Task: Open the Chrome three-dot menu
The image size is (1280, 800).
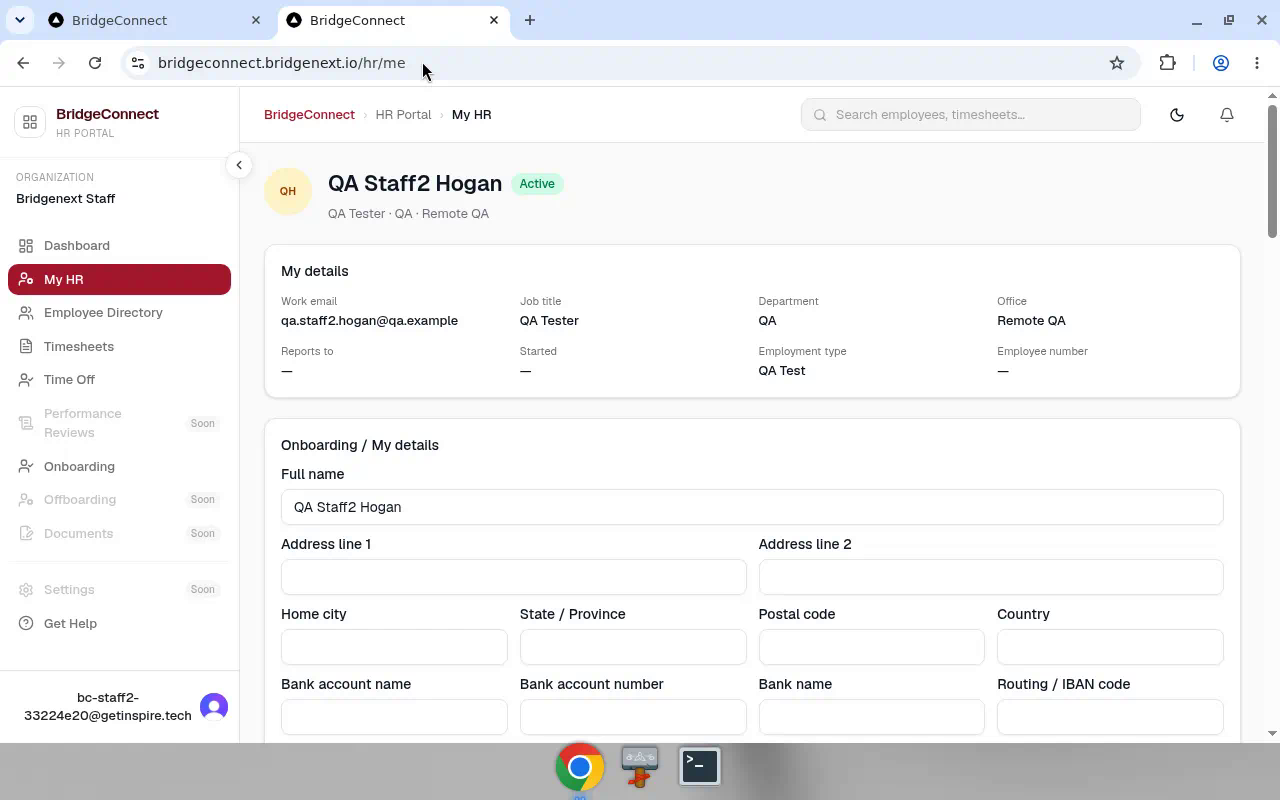Action: 1257,63
